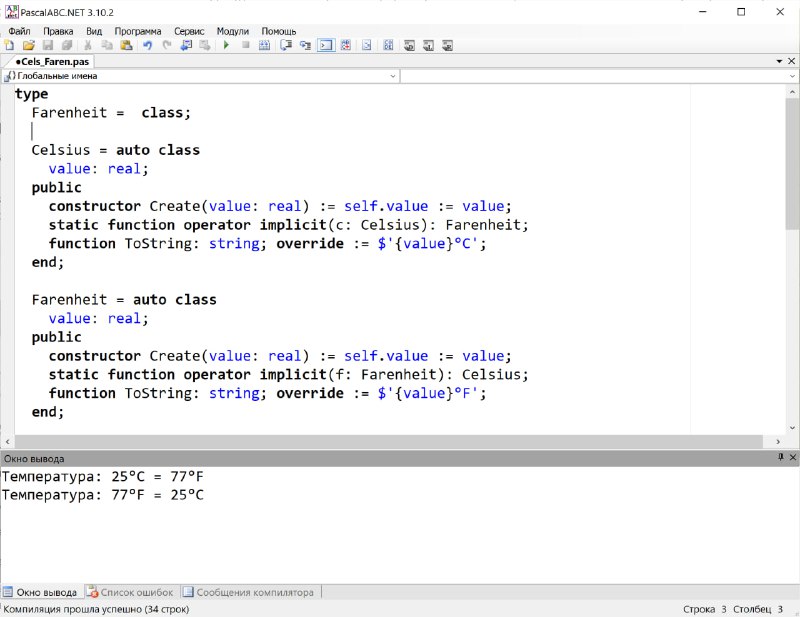Switch to the Сообщения компилятора tab

(x=249, y=592)
